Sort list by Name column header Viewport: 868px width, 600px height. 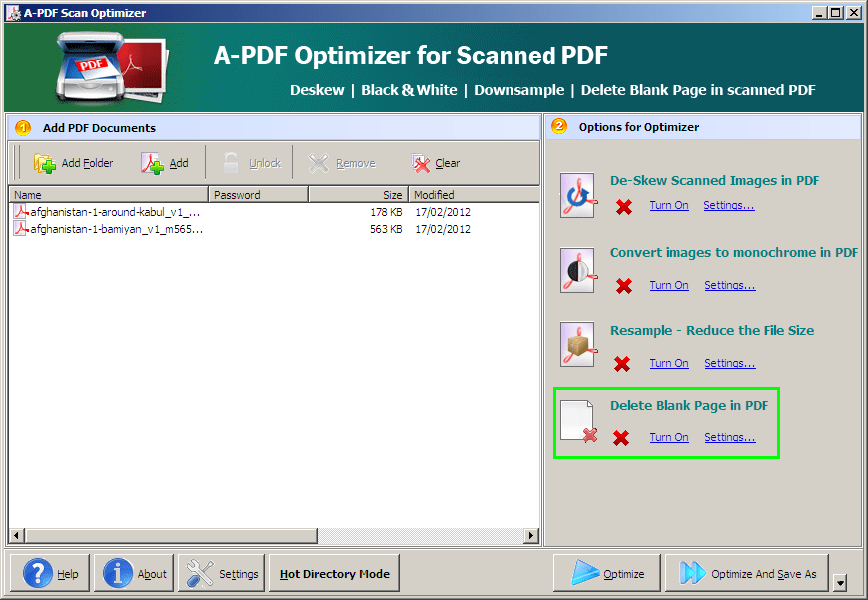click(x=108, y=195)
